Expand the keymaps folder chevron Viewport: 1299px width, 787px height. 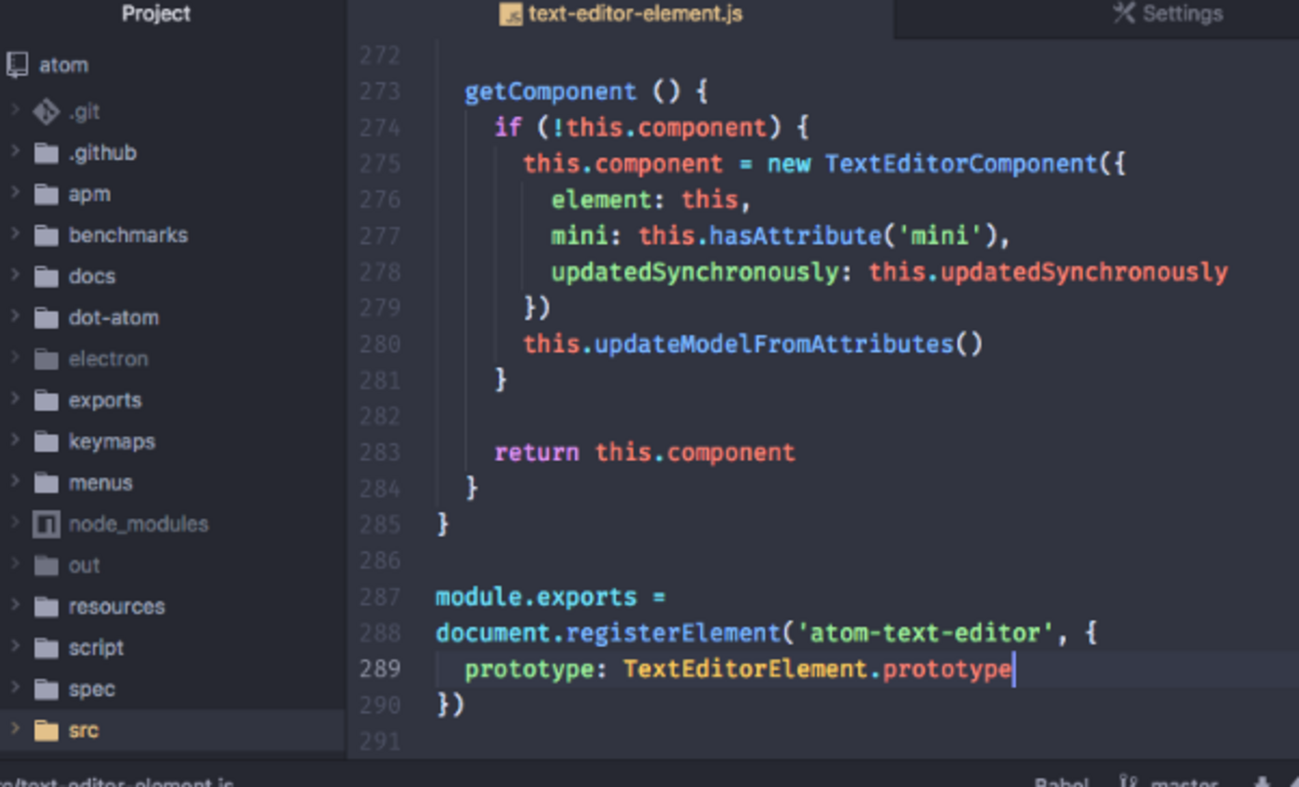tap(15, 440)
